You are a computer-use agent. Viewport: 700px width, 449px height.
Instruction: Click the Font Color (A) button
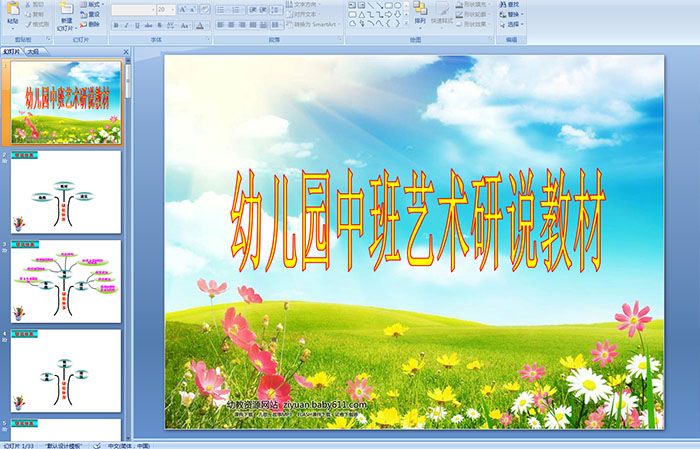(200, 25)
